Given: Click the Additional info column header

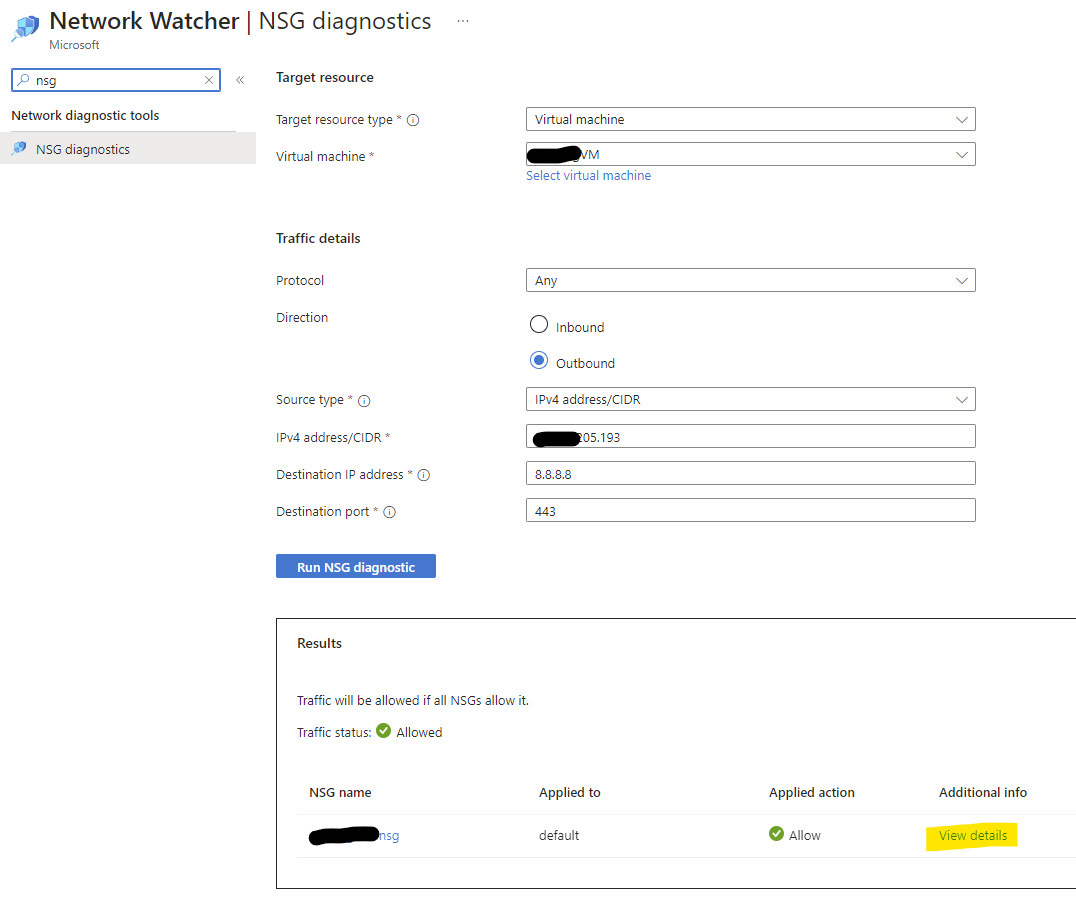Looking at the screenshot, I should pyautogui.click(x=983, y=793).
